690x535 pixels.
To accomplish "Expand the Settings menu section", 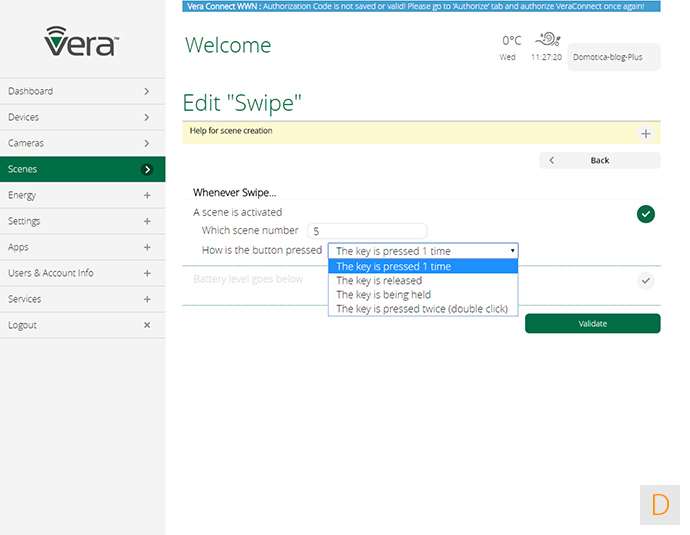I will [82, 221].
